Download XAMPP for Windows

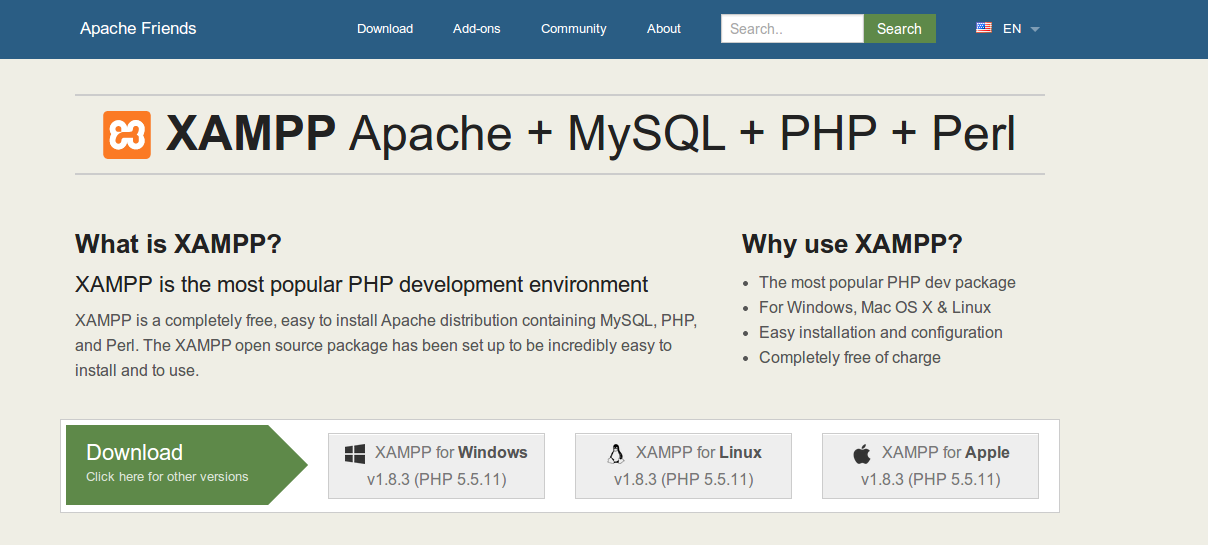pos(436,466)
